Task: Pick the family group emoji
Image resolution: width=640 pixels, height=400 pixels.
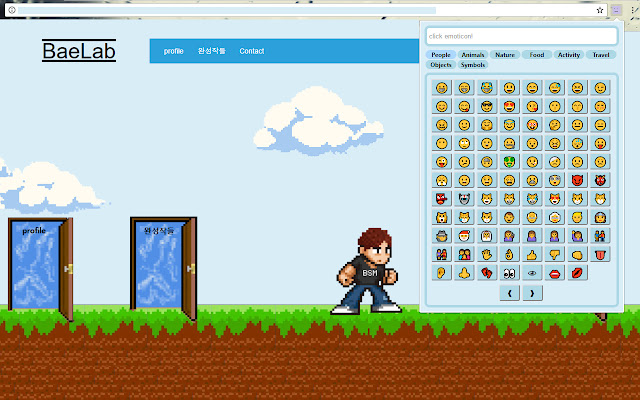Action: tap(464, 255)
